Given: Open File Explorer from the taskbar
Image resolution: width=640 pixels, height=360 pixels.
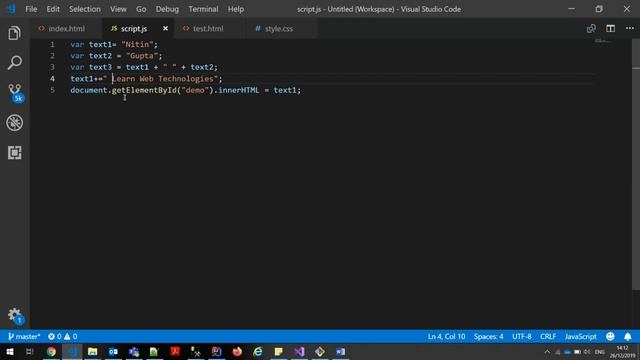Looking at the screenshot, I should [92, 351].
